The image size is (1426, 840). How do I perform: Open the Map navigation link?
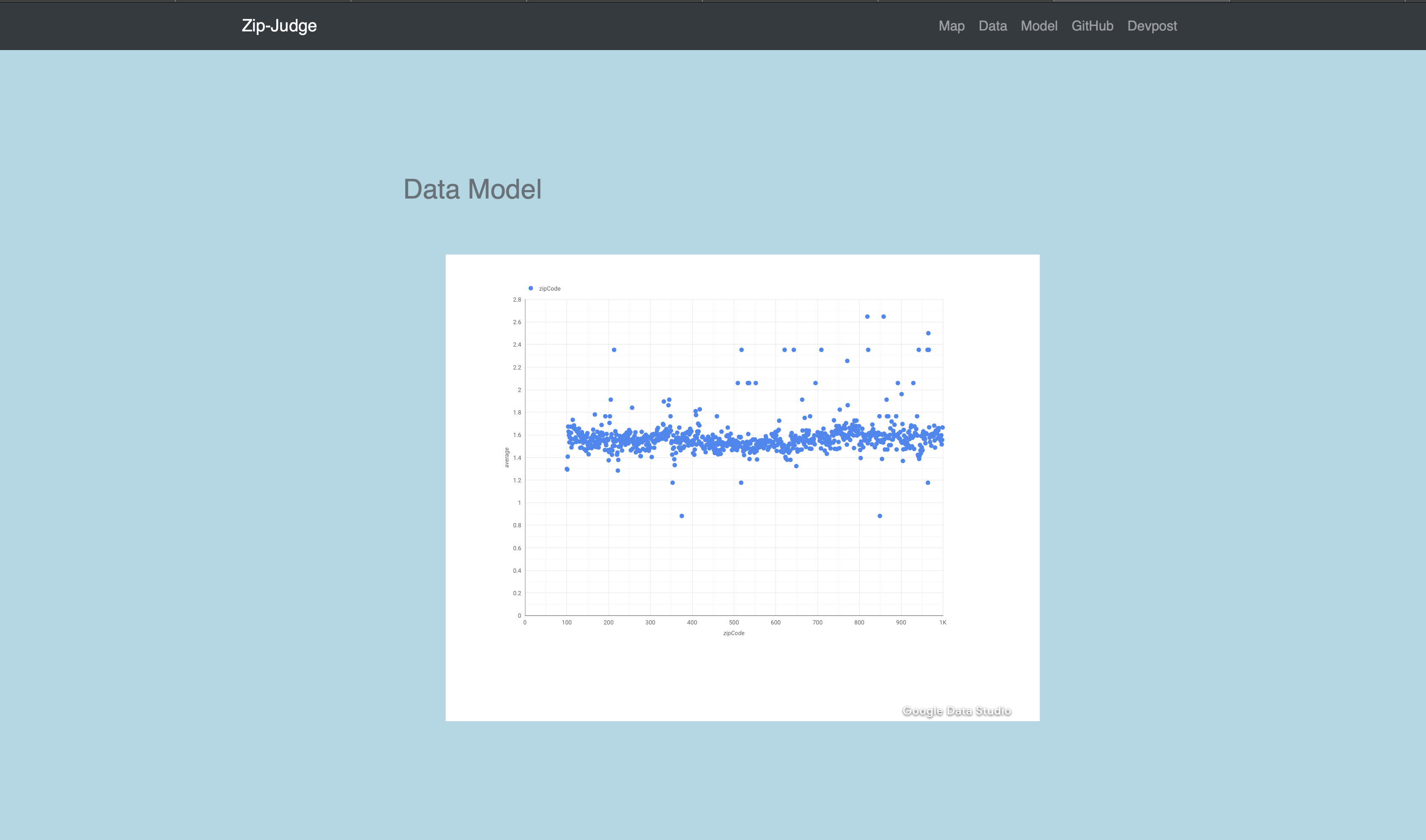(951, 26)
